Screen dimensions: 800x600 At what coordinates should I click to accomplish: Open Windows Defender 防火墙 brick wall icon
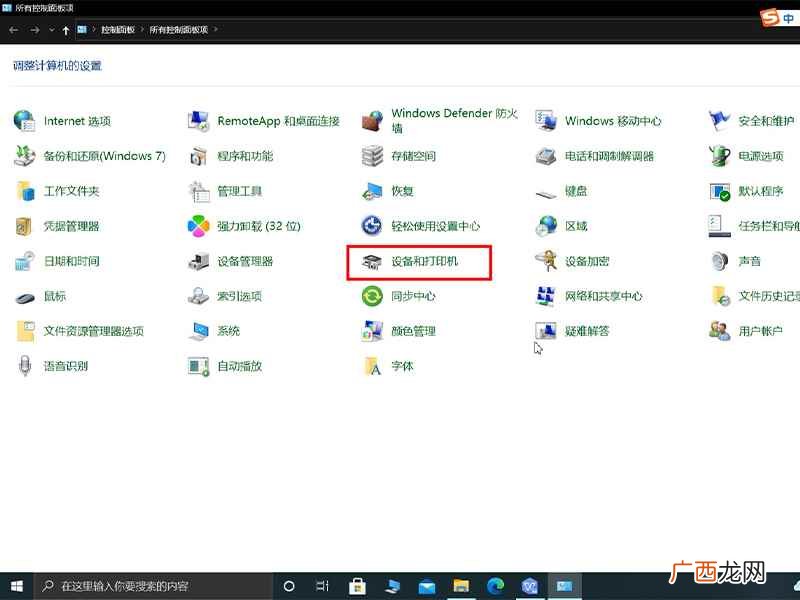point(372,121)
